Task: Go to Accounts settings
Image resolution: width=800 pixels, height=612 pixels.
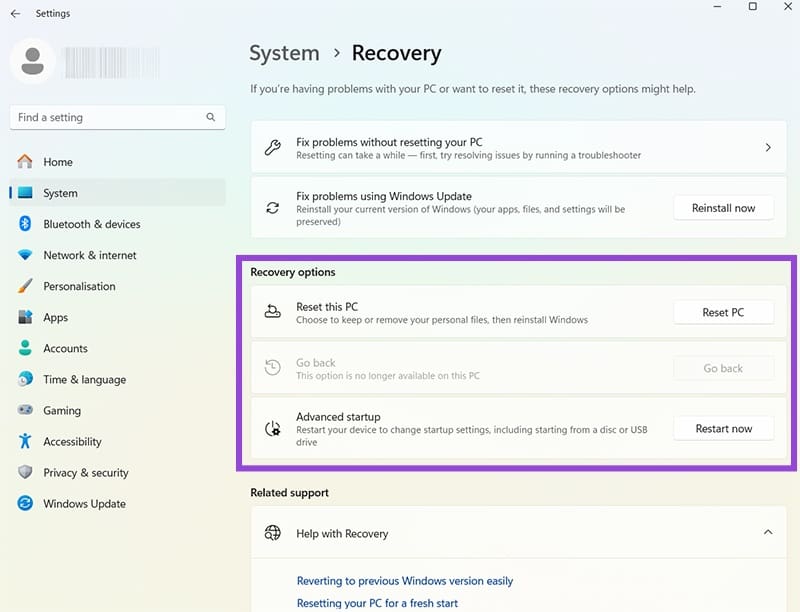Action: 65,348
